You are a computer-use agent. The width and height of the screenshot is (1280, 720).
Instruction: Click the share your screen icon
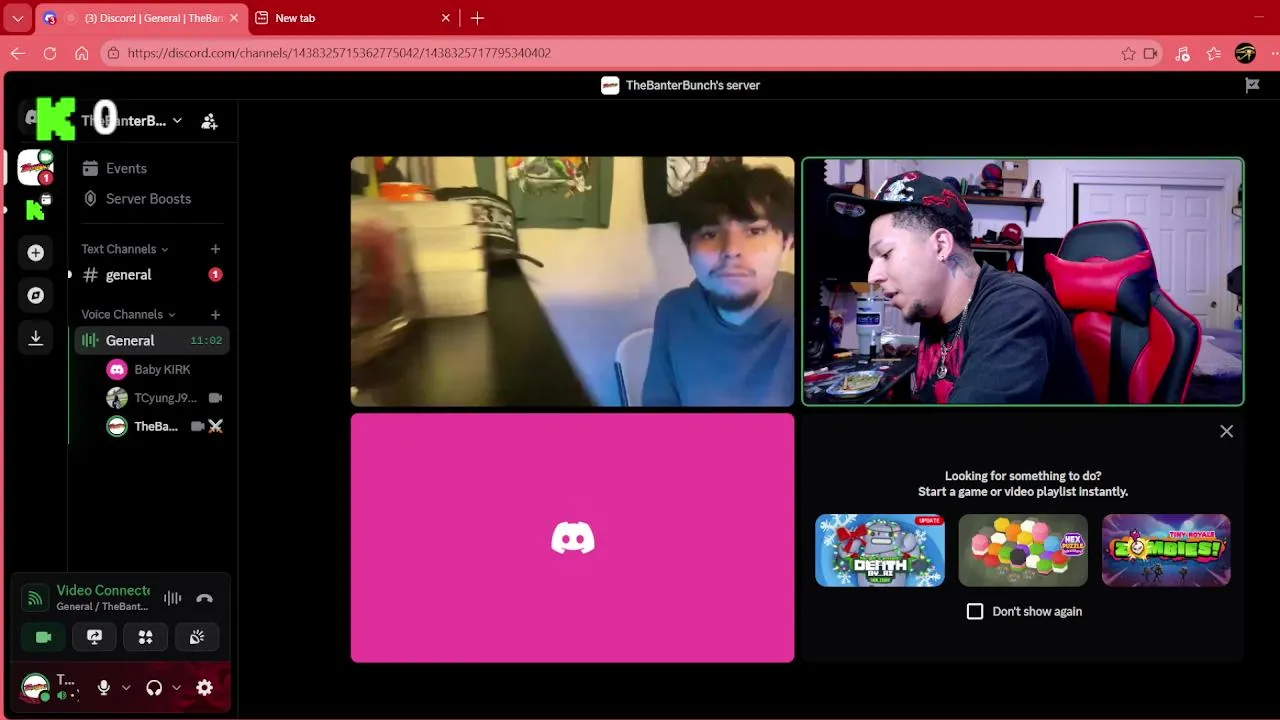coord(94,637)
